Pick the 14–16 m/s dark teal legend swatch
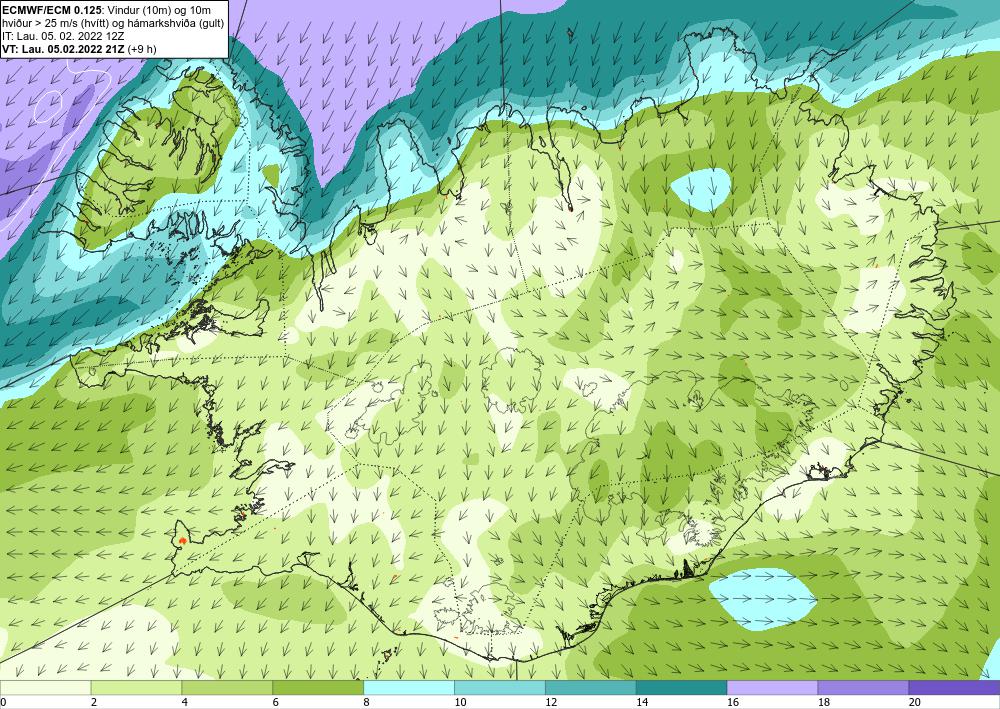Image resolution: width=1000 pixels, height=709 pixels. click(681, 688)
